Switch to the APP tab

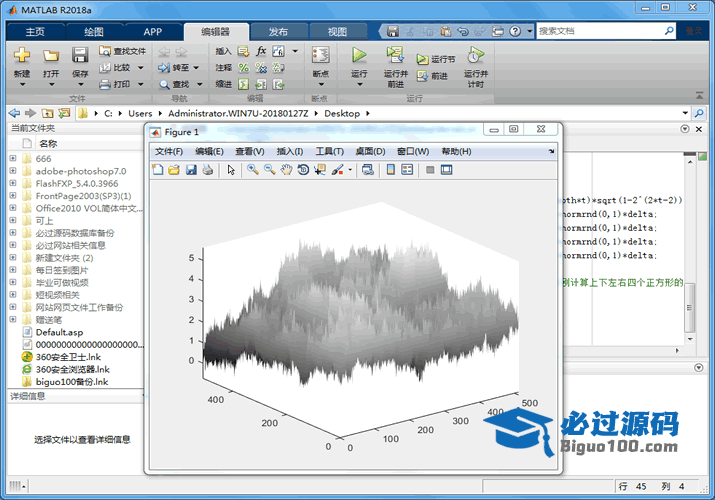152,31
